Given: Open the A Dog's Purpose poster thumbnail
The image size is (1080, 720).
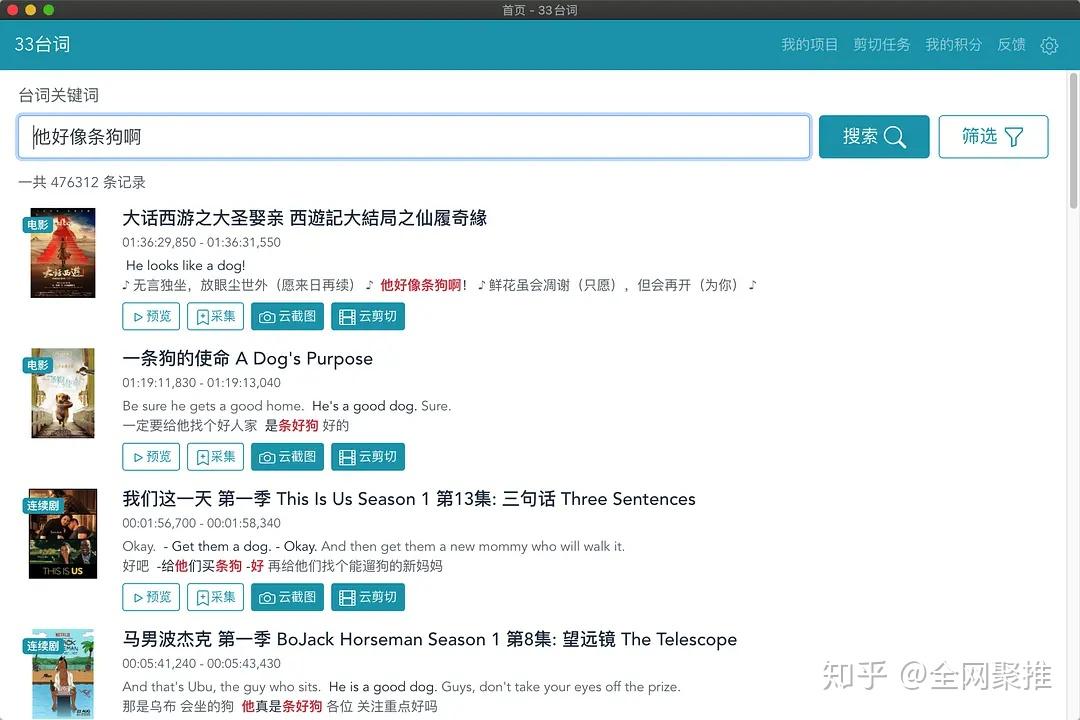Looking at the screenshot, I should [63, 393].
